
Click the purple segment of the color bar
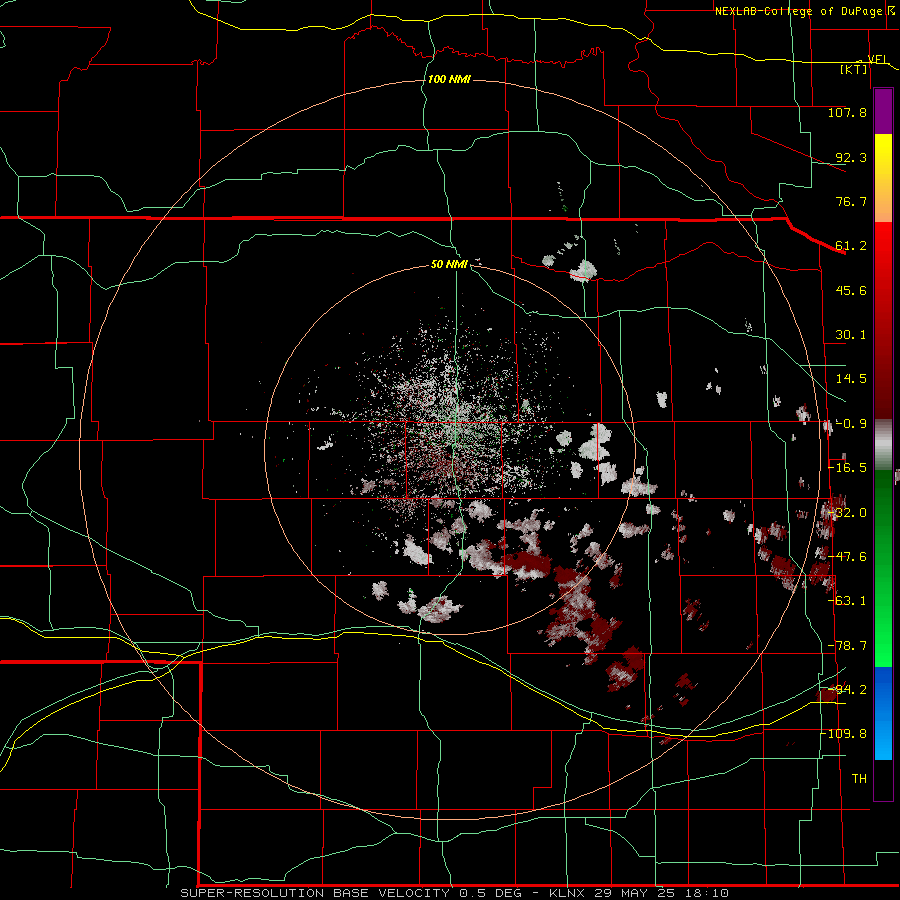(883, 112)
